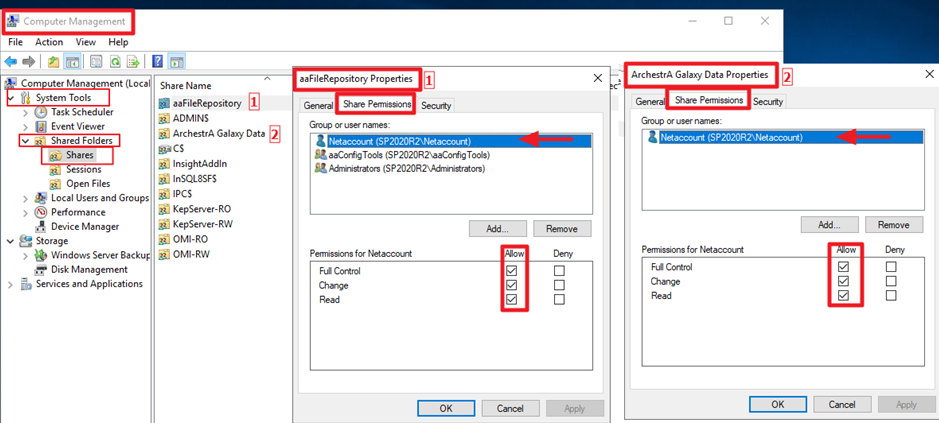The image size is (939, 423).
Task: Click the Properties toolbar icon
Action: click(96, 61)
